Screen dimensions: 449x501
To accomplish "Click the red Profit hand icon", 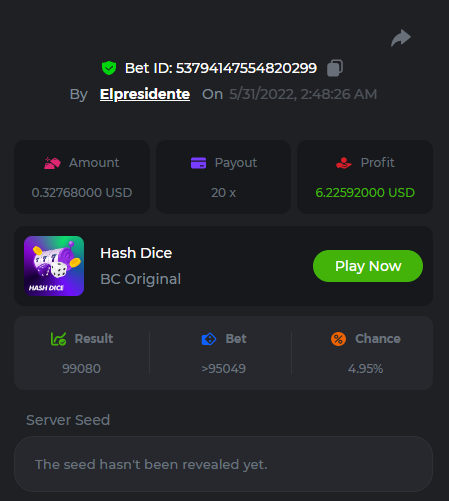I will tap(344, 163).
